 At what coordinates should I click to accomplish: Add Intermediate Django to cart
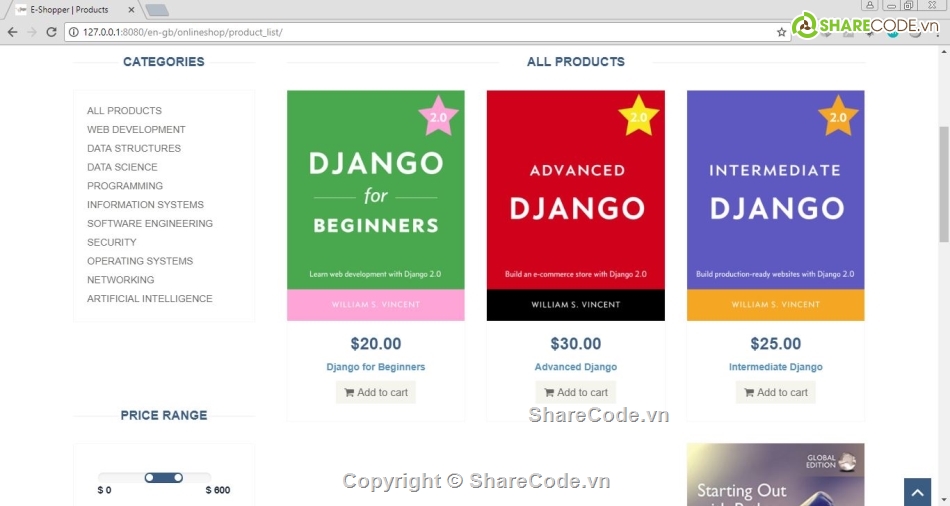776,392
